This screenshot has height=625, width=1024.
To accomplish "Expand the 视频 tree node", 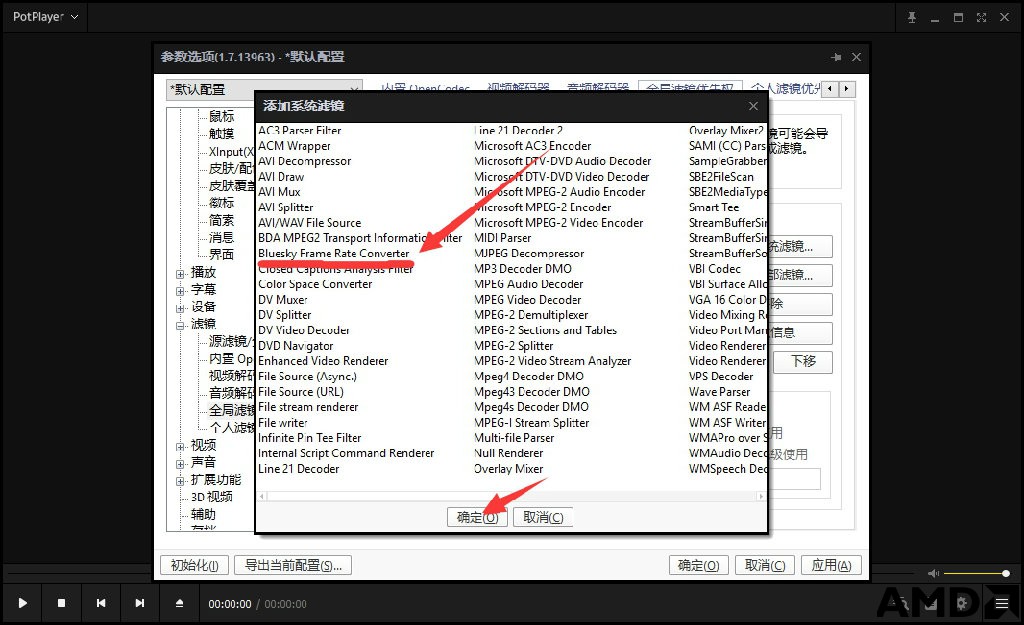I will pos(180,447).
